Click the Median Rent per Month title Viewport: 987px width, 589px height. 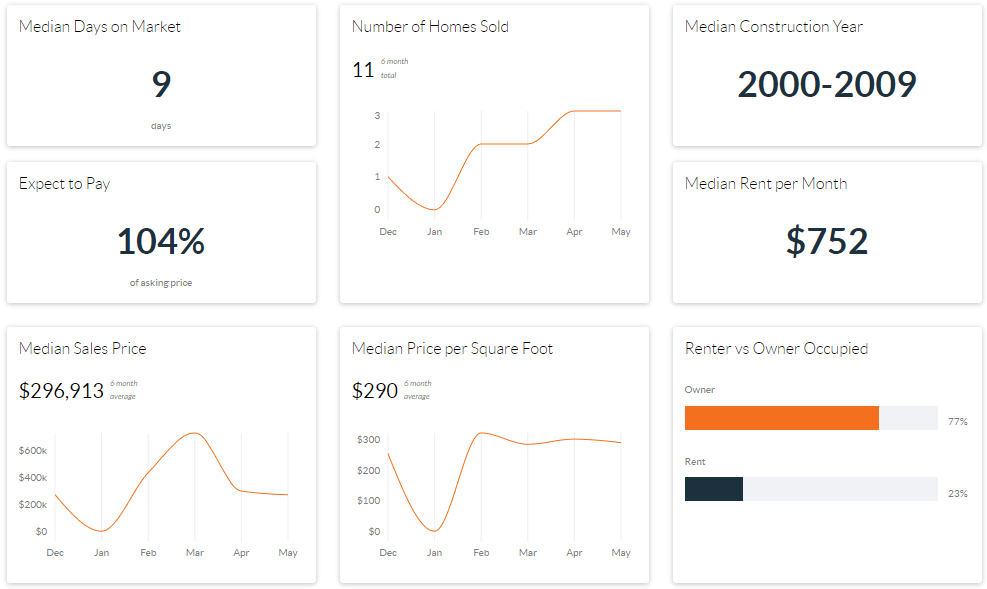tap(765, 184)
